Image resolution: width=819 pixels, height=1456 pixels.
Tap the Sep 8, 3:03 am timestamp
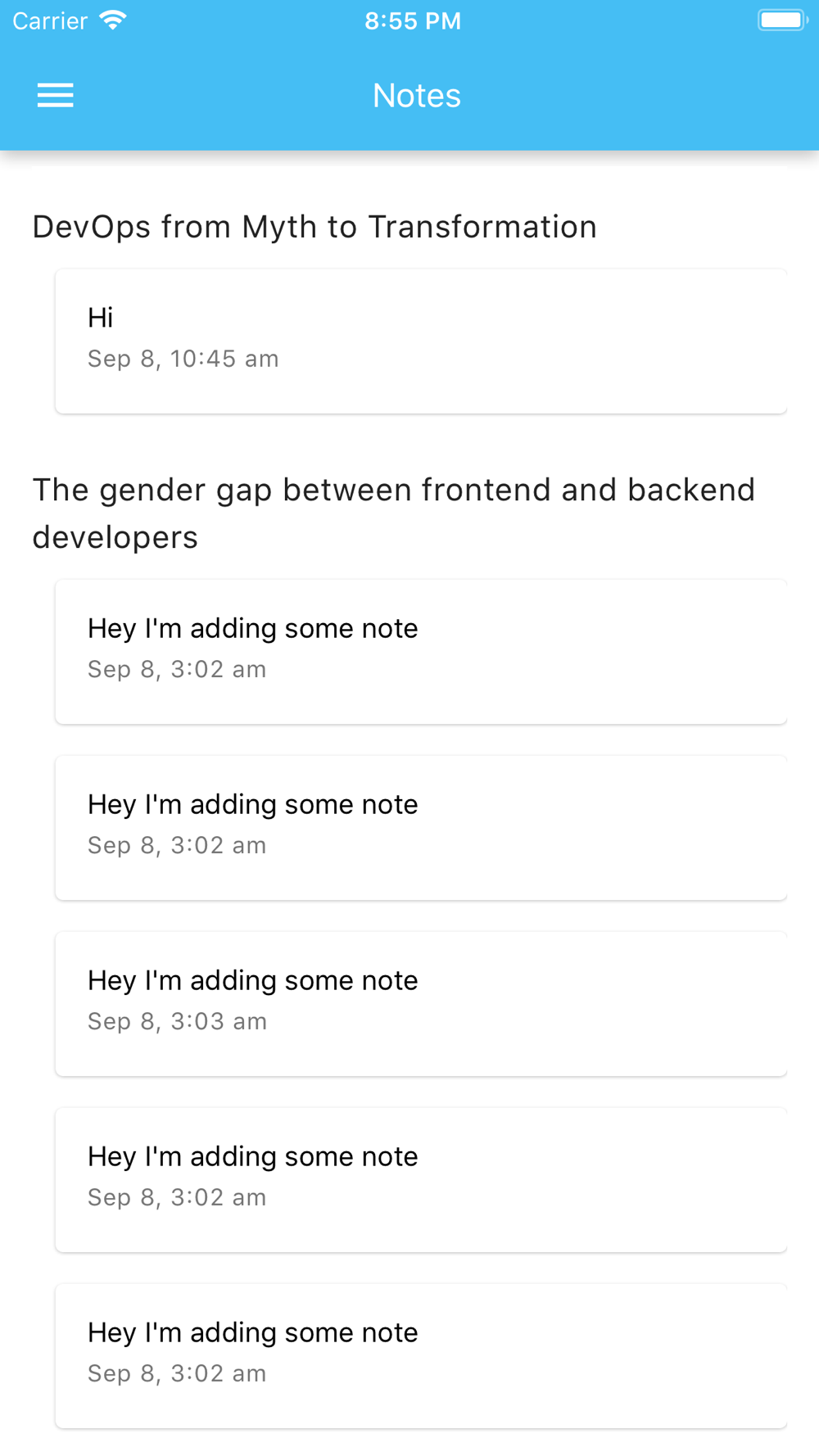coord(178,1021)
